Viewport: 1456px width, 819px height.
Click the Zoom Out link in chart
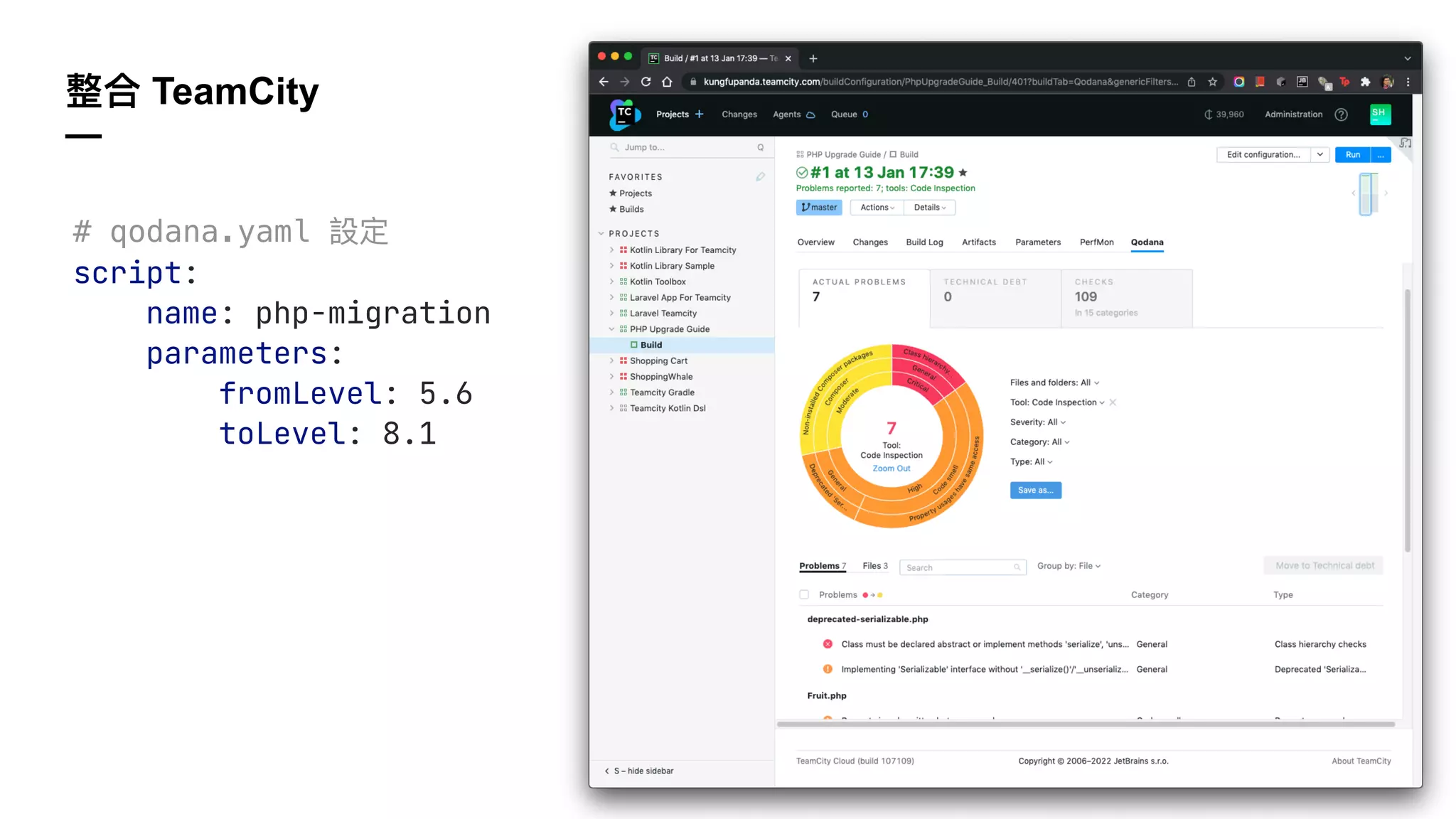[x=891, y=469]
